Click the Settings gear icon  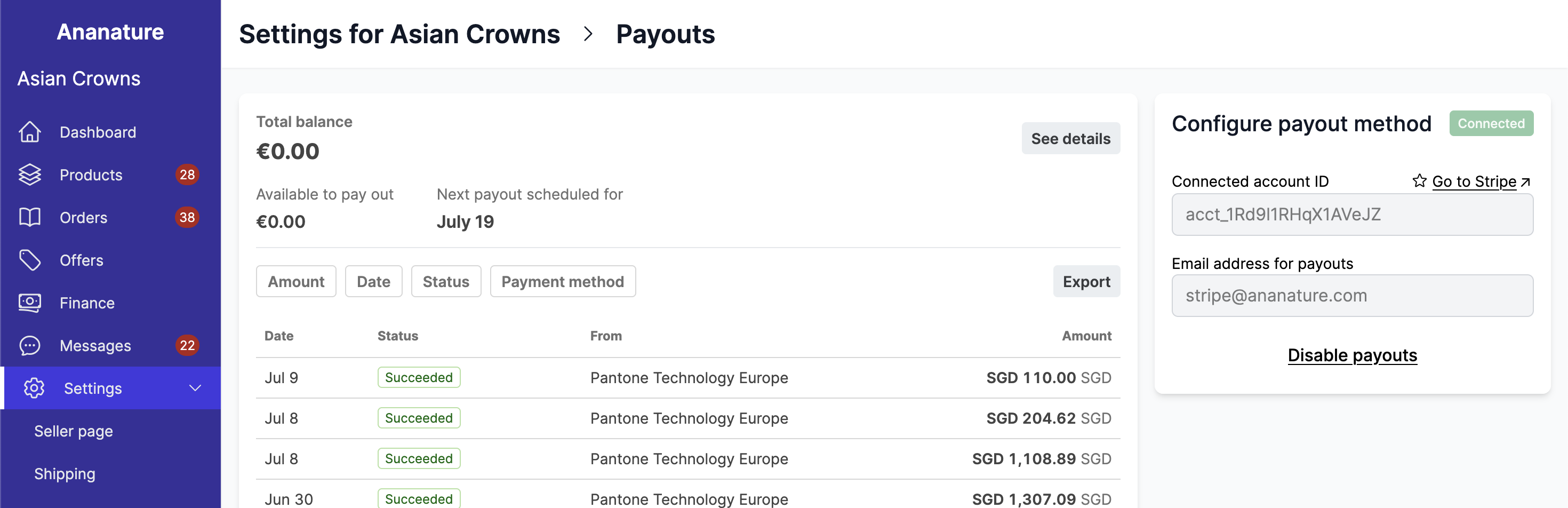35,388
